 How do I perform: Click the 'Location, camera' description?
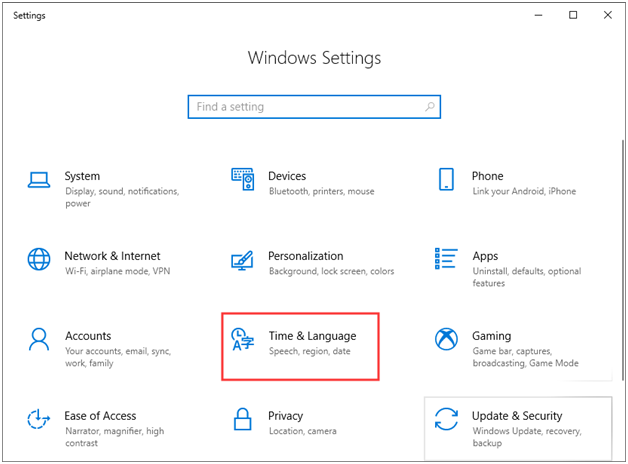pyautogui.click(x=302, y=431)
